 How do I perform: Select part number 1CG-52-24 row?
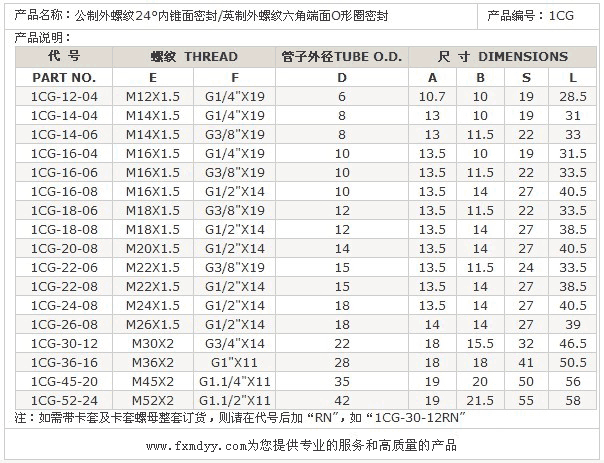point(64,399)
